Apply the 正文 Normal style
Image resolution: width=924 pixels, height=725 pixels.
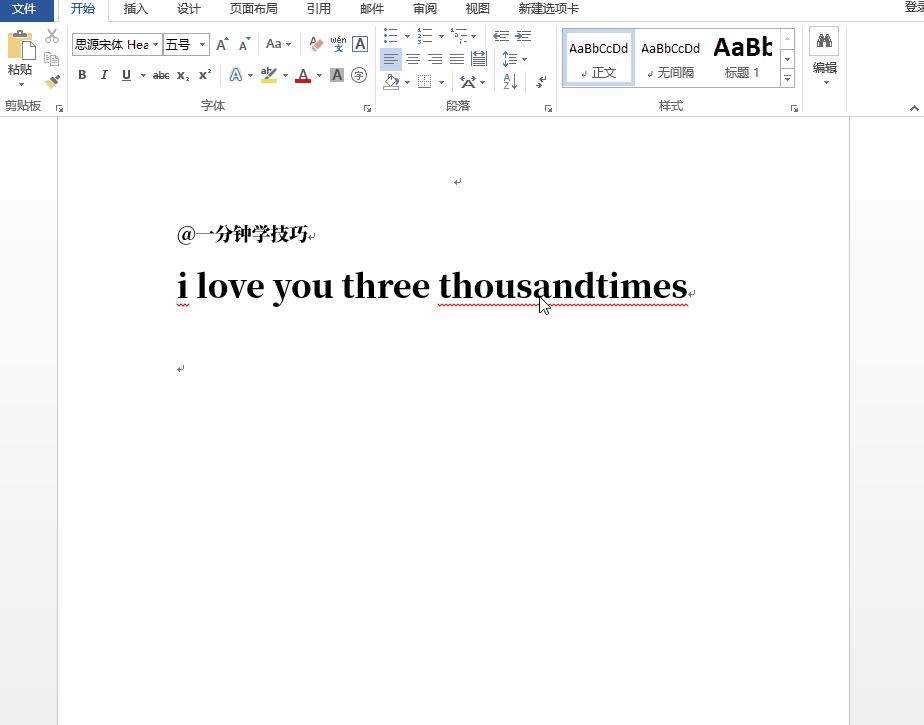click(x=599, y=58)
